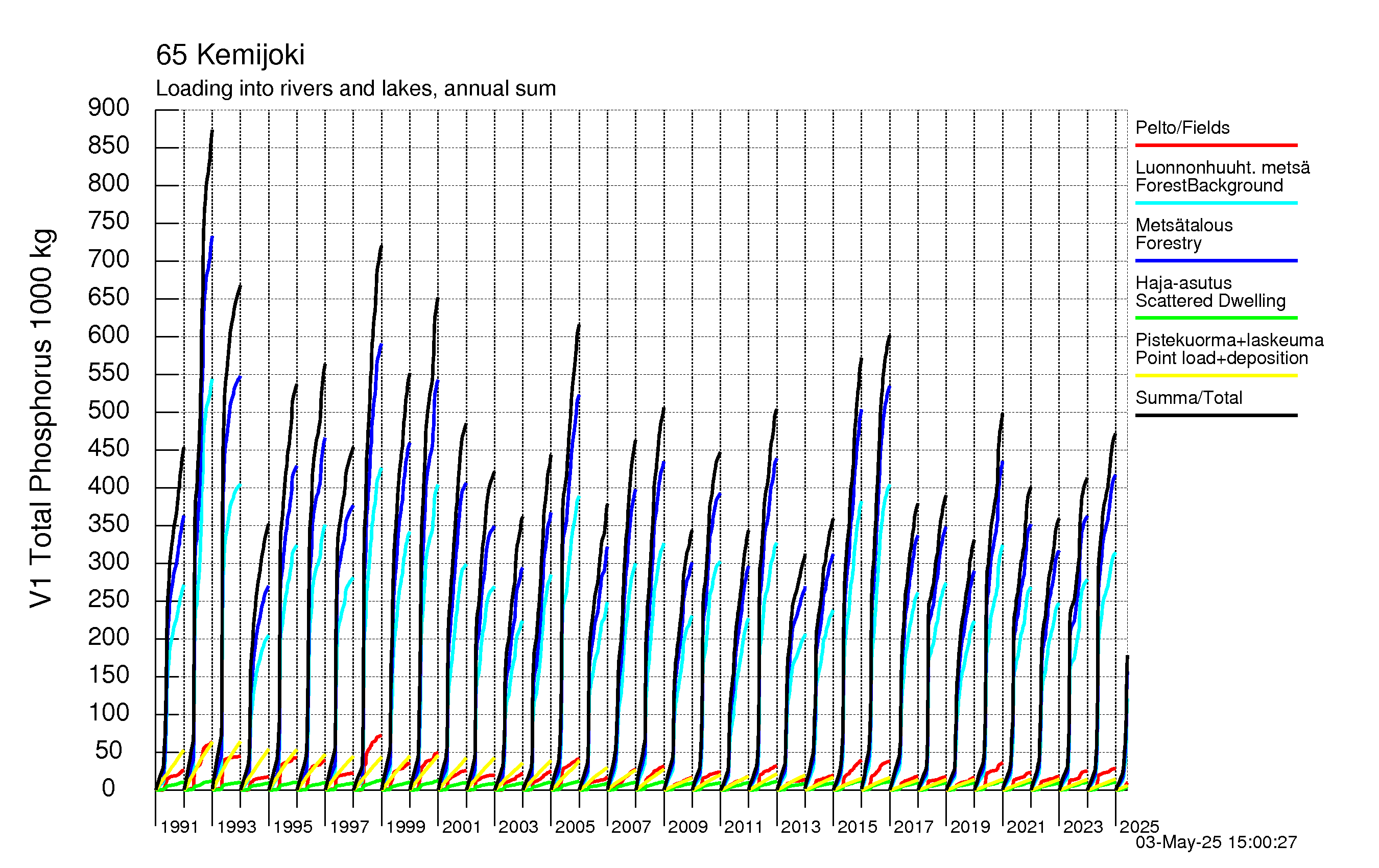
Task: Click the x-axis year label 1995
Action: point(293,827)
